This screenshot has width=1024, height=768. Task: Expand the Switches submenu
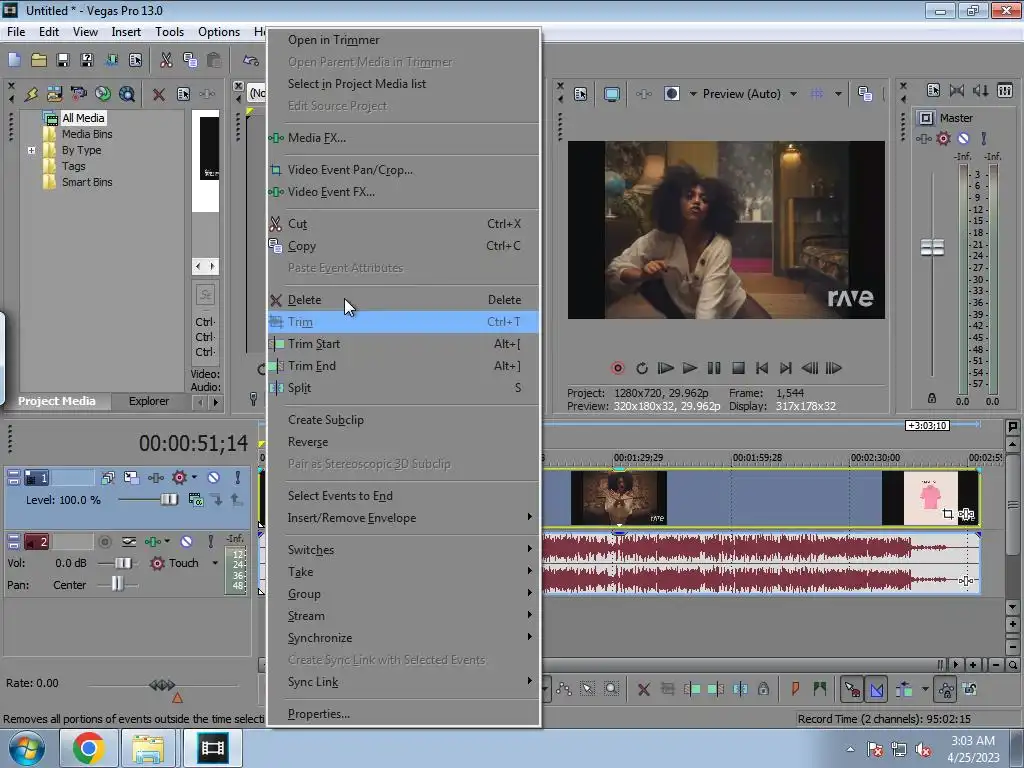(403, 550)
